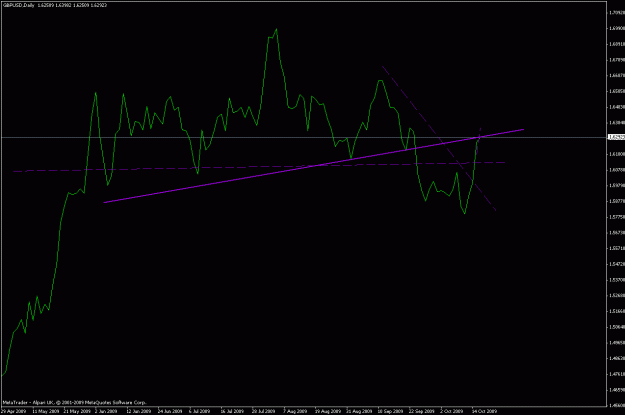
Task: Click the '11 May 2009' date label
Action: coord(45,411)
